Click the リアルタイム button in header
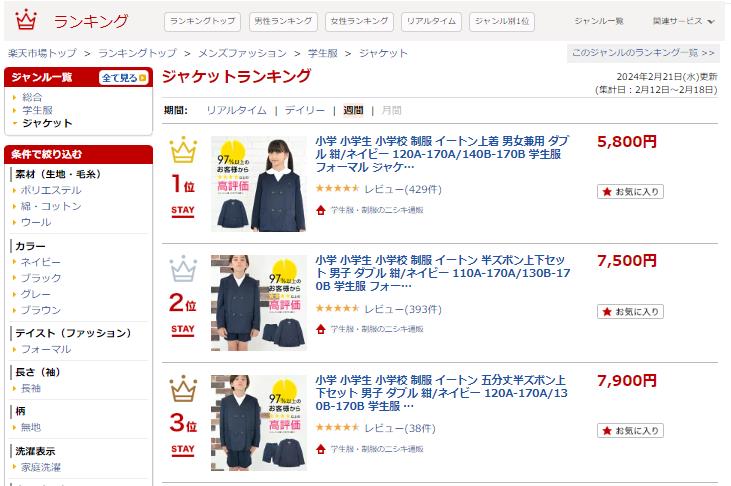The height and width of the screenshot is (486, 731). (431, 21)
